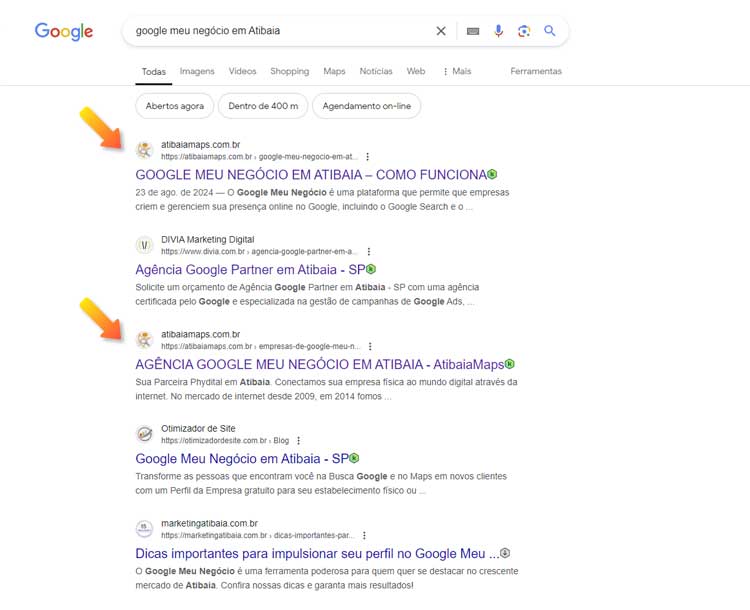This screenshot has width=750, height=610.
Task: Click gray badge after Dicas importantes title
Action: pyautogui.click(x=505, y=553)
